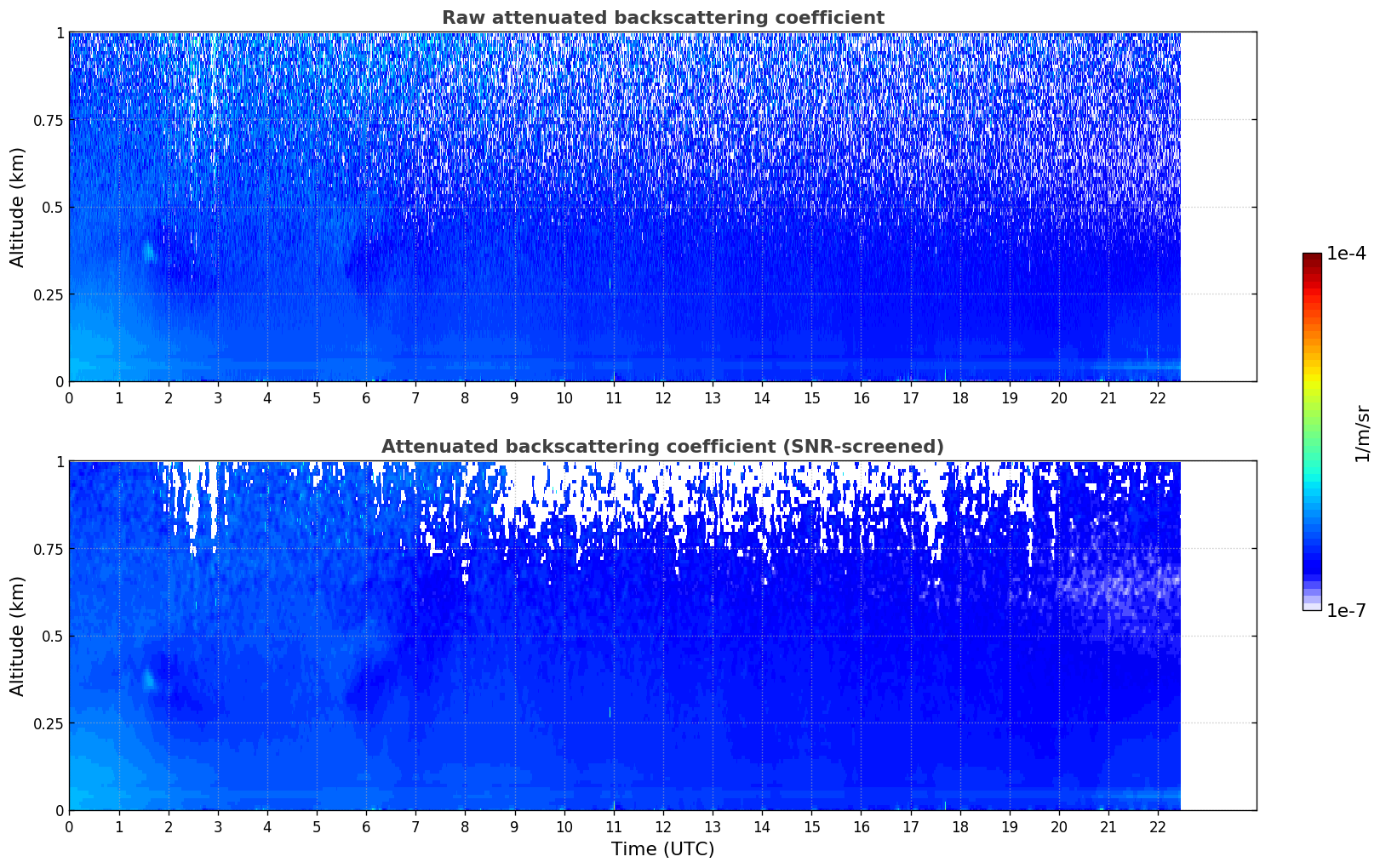Click the colorbar's "1e-4" maximum label
Image resolution: width=1380 pixels, height=868 pixels.
coord(1346,254)
